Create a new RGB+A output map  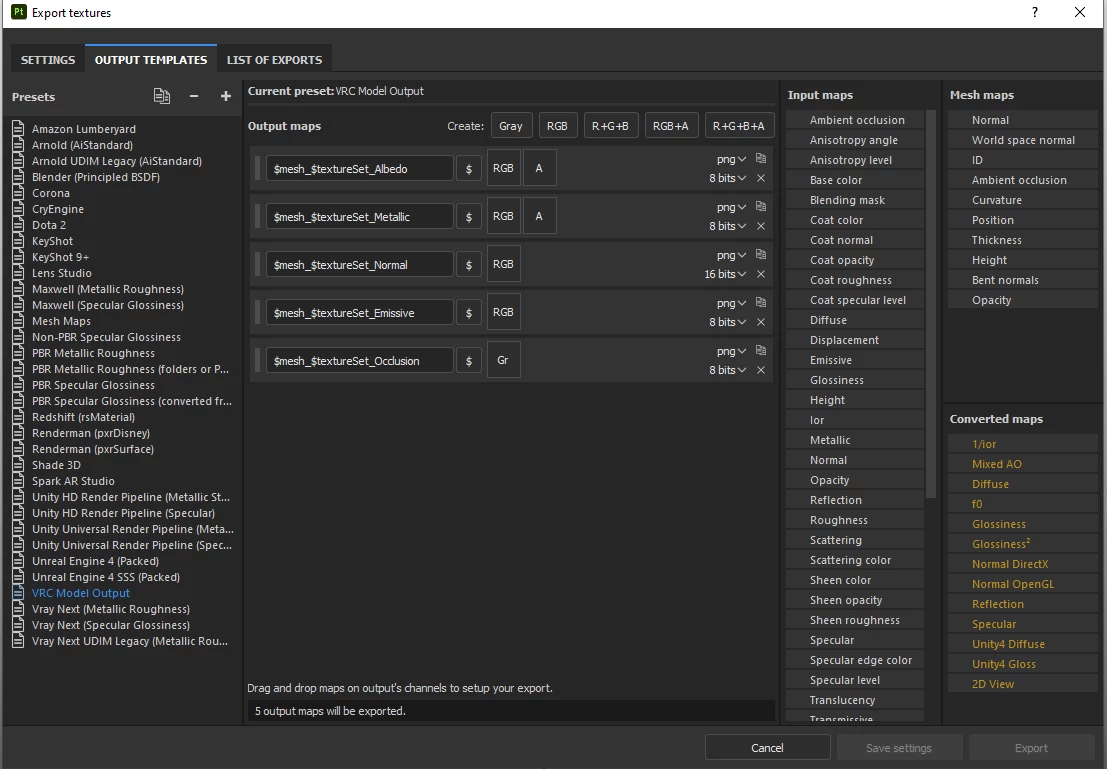point(671,126)
